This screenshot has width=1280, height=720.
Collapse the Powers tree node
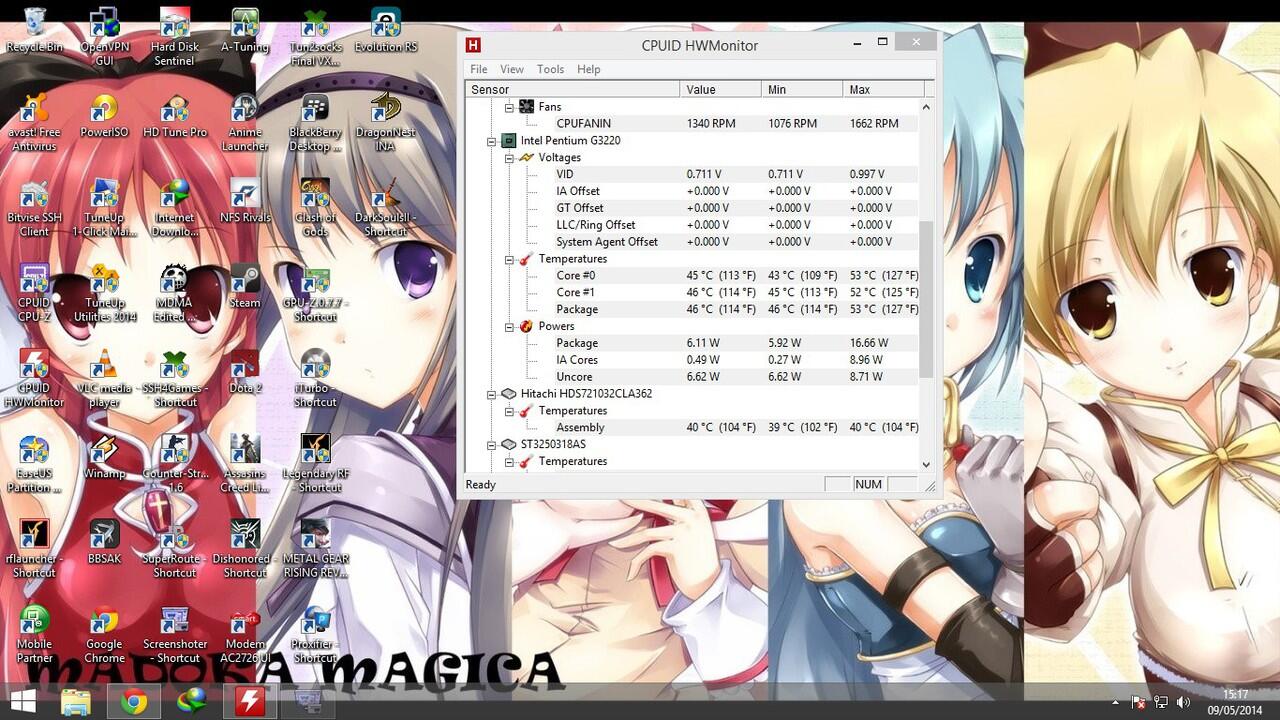509,326
